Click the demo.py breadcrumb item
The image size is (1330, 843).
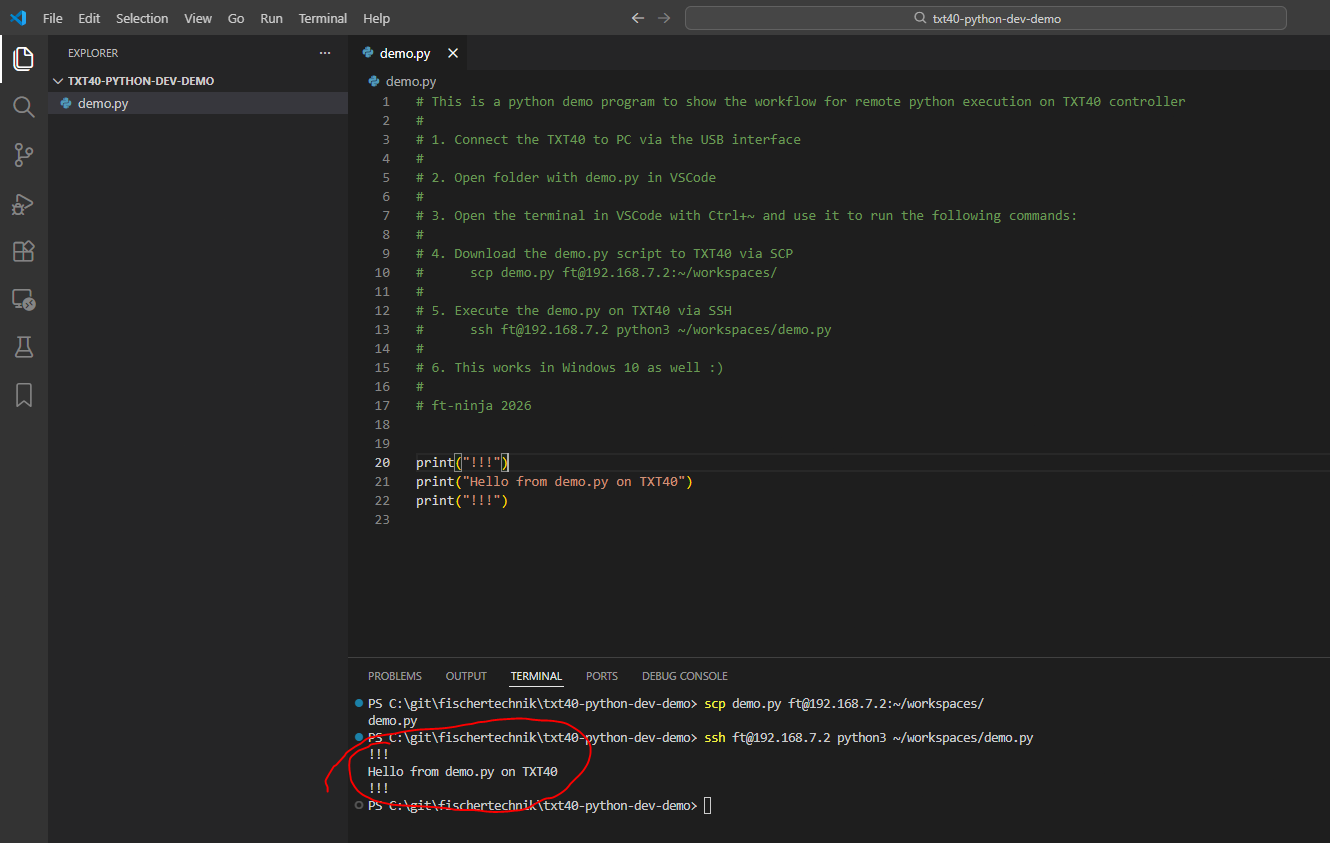coord(410,82)
